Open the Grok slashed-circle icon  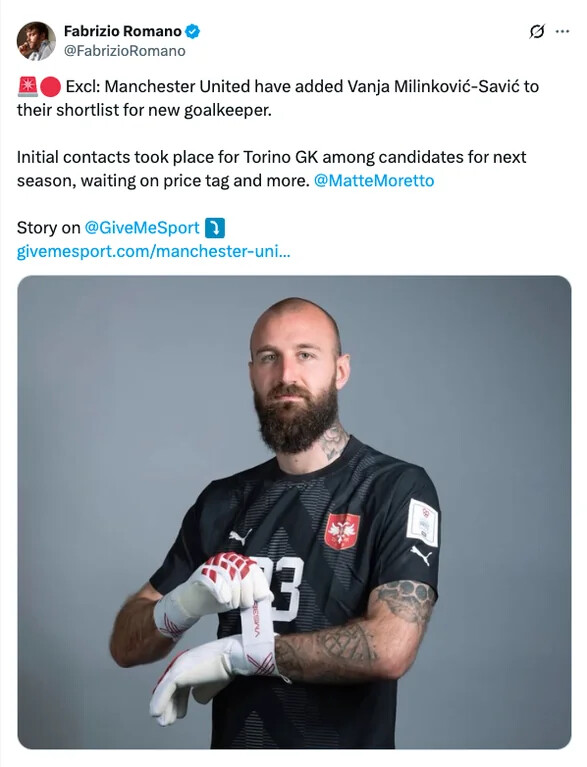point(537,32)
